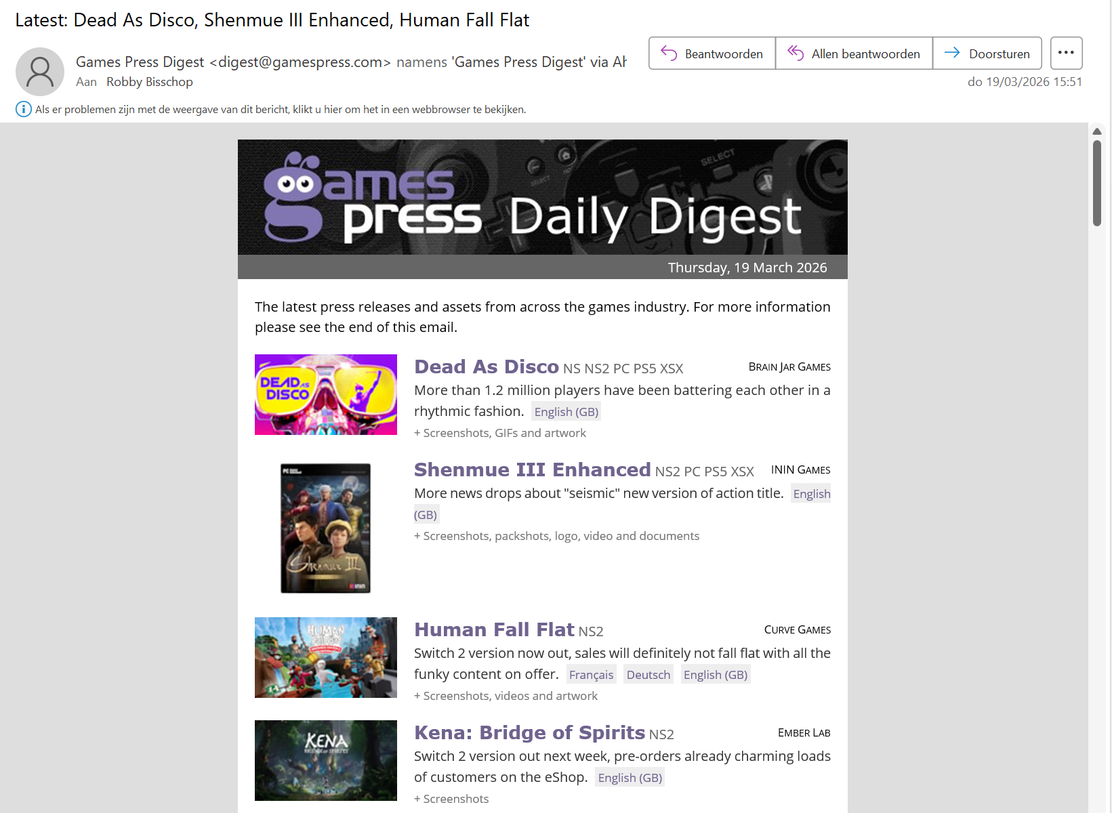Click the info icon in the message bar
The image size is (1112, 813).
pos(23,109)
